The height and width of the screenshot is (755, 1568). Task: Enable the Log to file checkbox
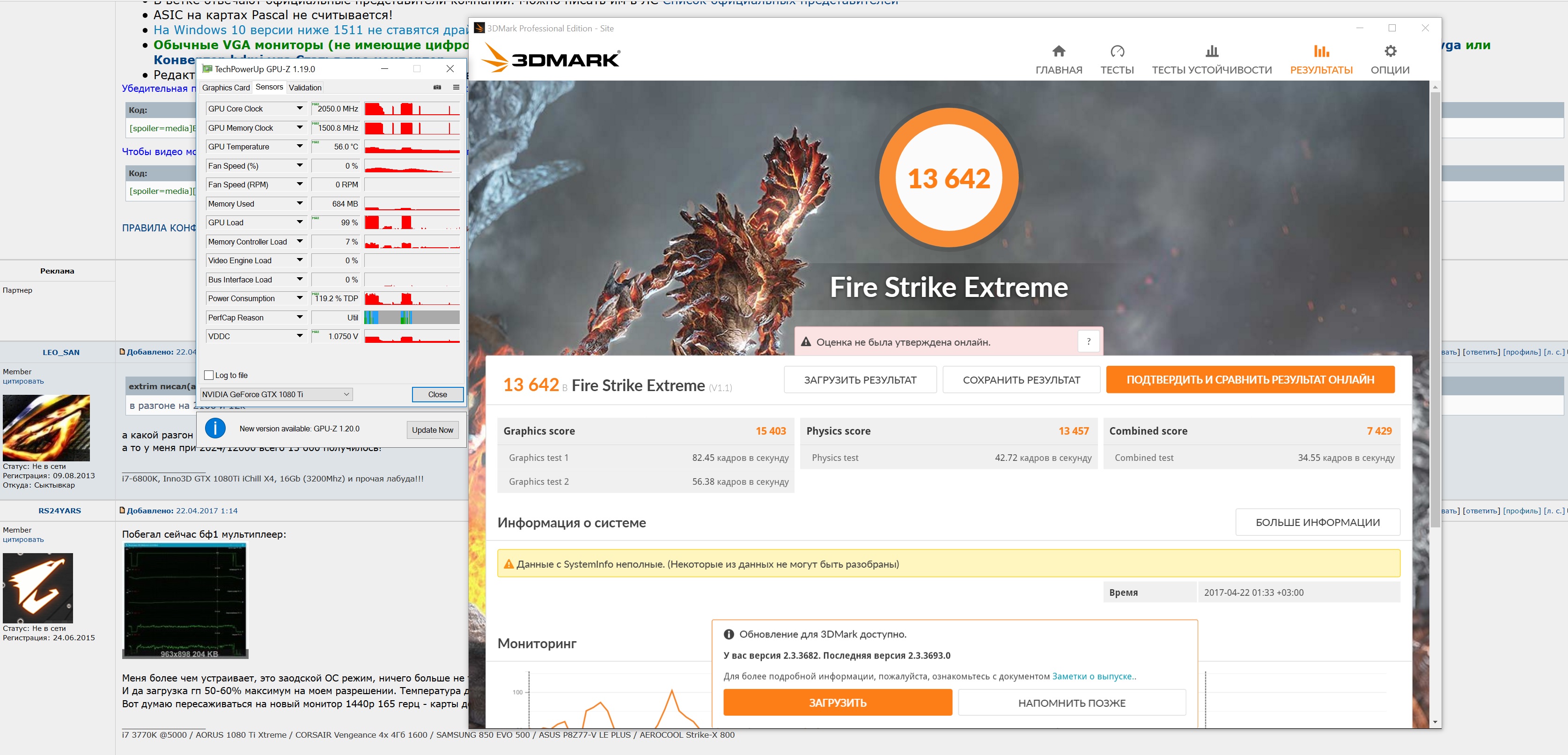point(209,375)
